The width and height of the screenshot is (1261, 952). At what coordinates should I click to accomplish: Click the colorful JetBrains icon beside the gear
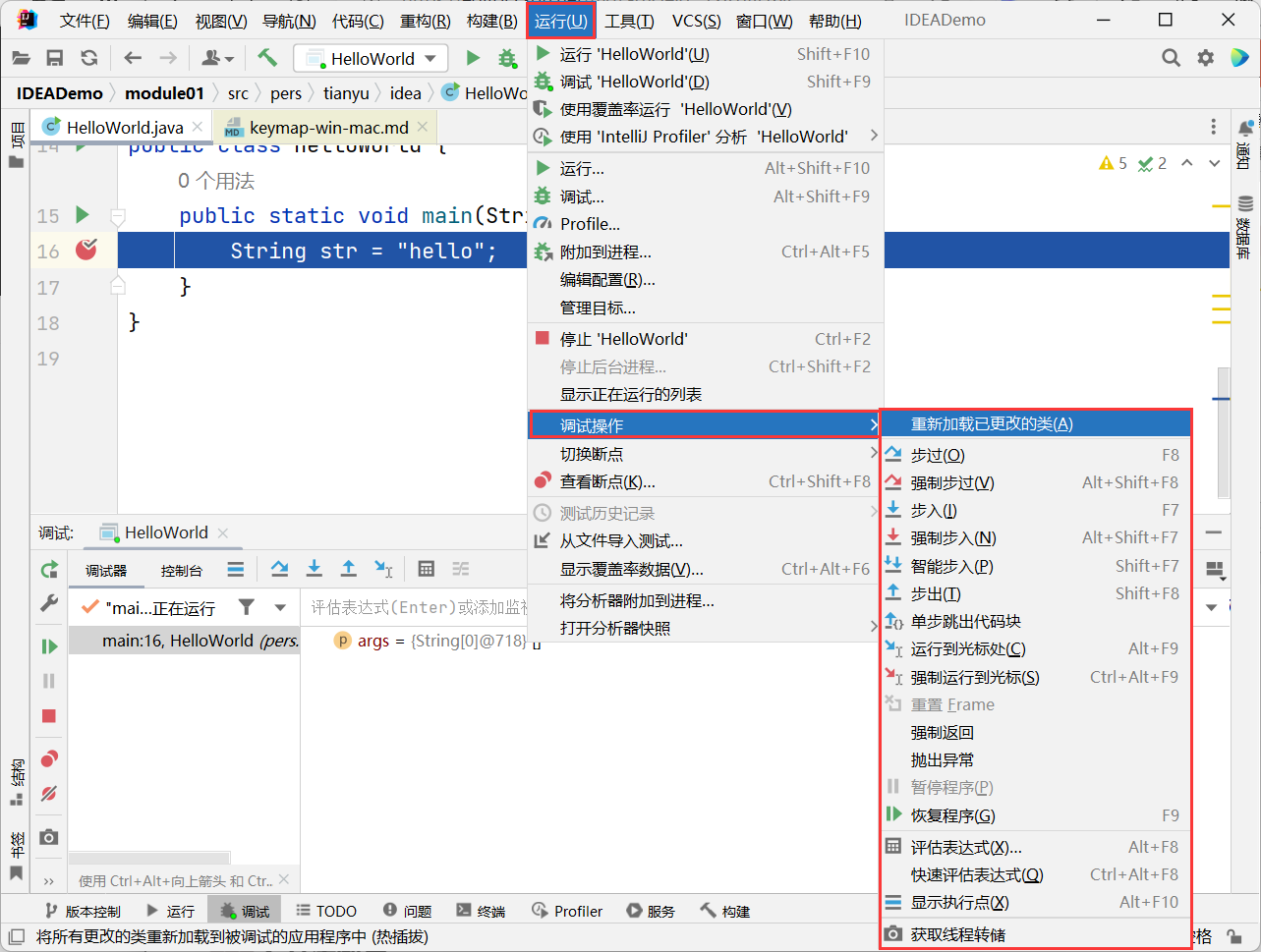pos(1239,58)
